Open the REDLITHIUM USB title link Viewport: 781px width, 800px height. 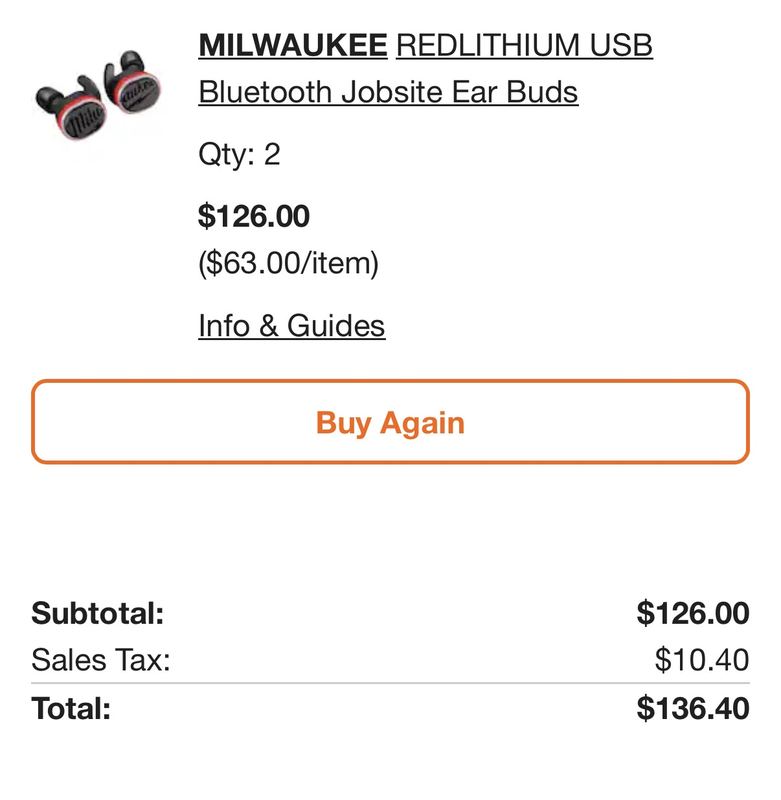tap(524, 45)
